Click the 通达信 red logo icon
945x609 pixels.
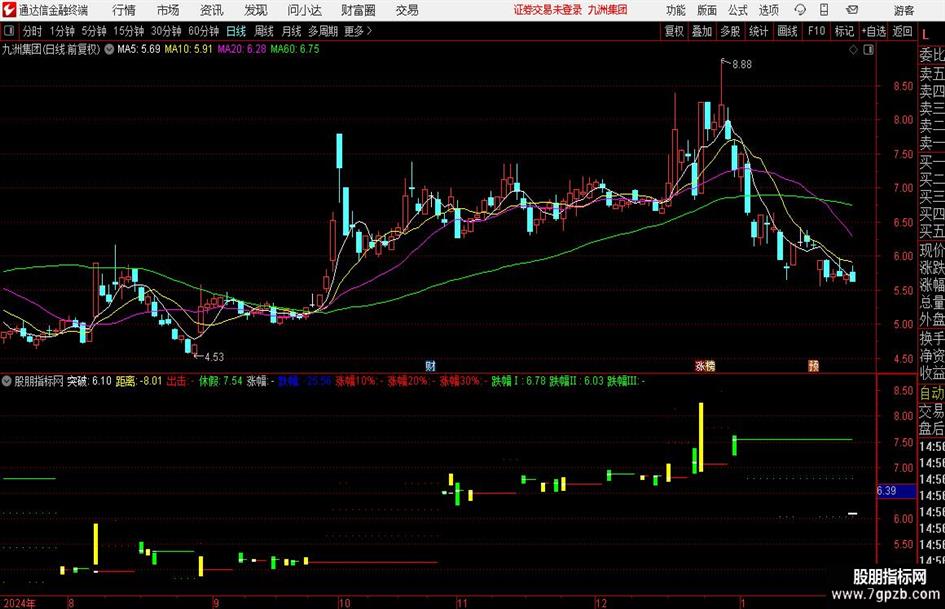click(8, 10)
